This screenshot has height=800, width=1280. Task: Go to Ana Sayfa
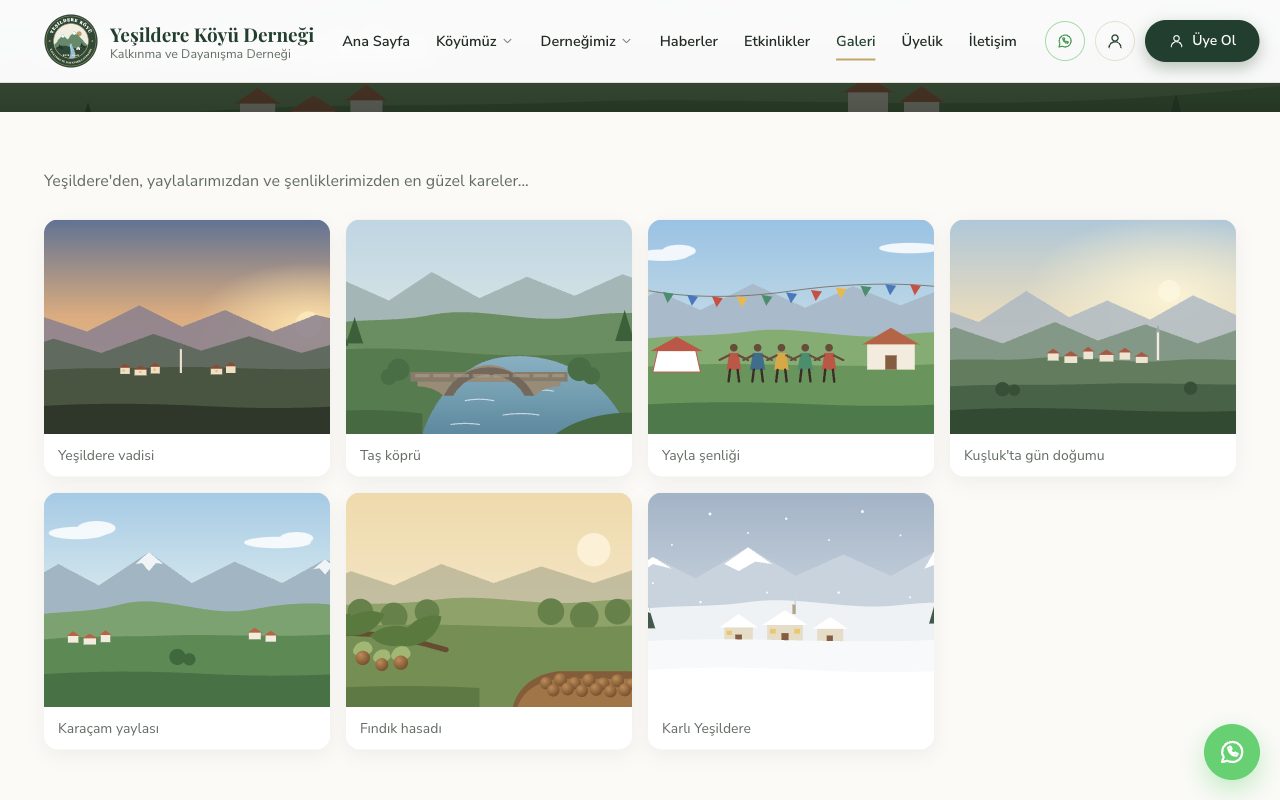[x=376, y=41]
